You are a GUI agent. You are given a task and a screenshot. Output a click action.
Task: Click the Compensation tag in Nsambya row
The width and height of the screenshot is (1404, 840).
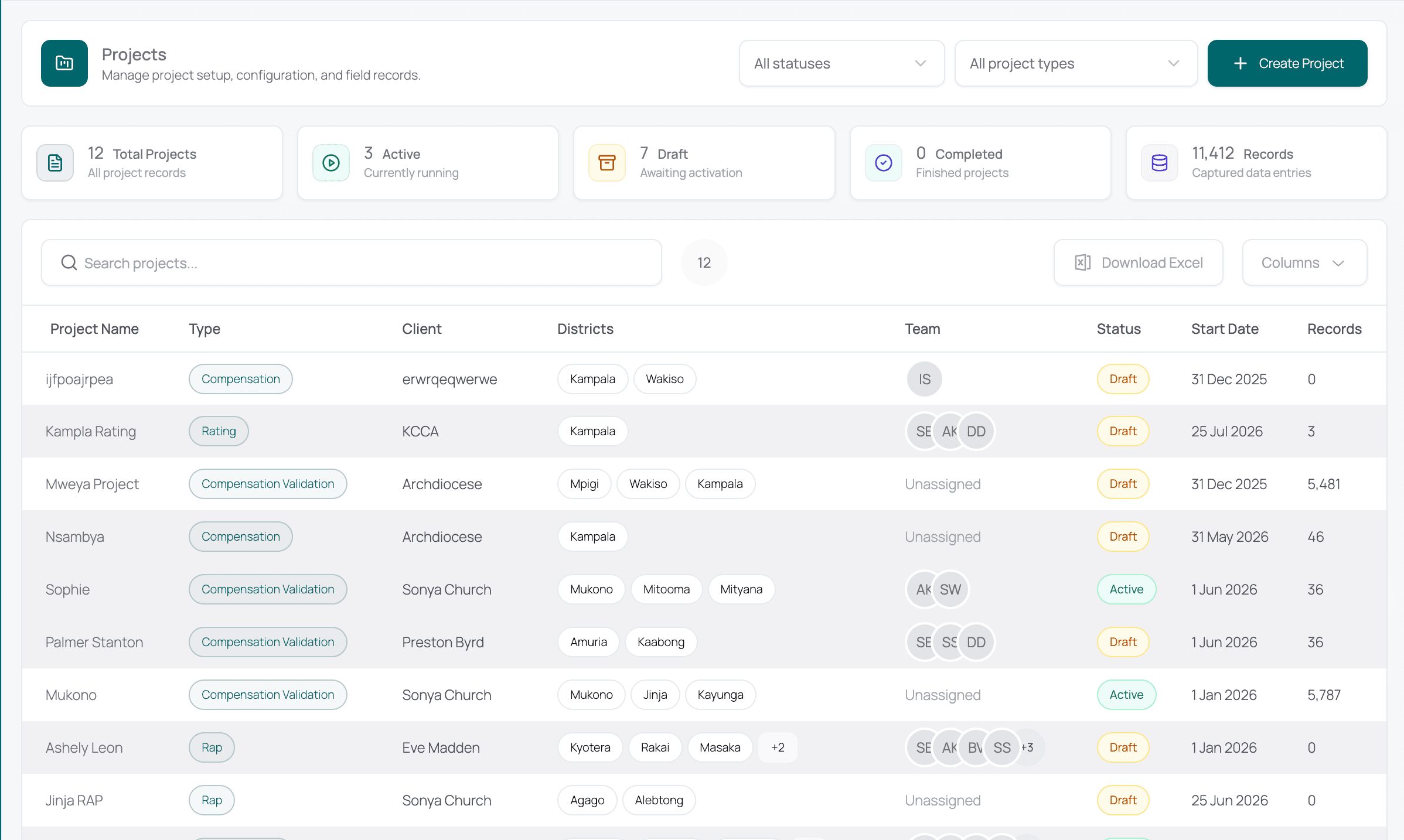pyautogui.click(x=241, y=537)
